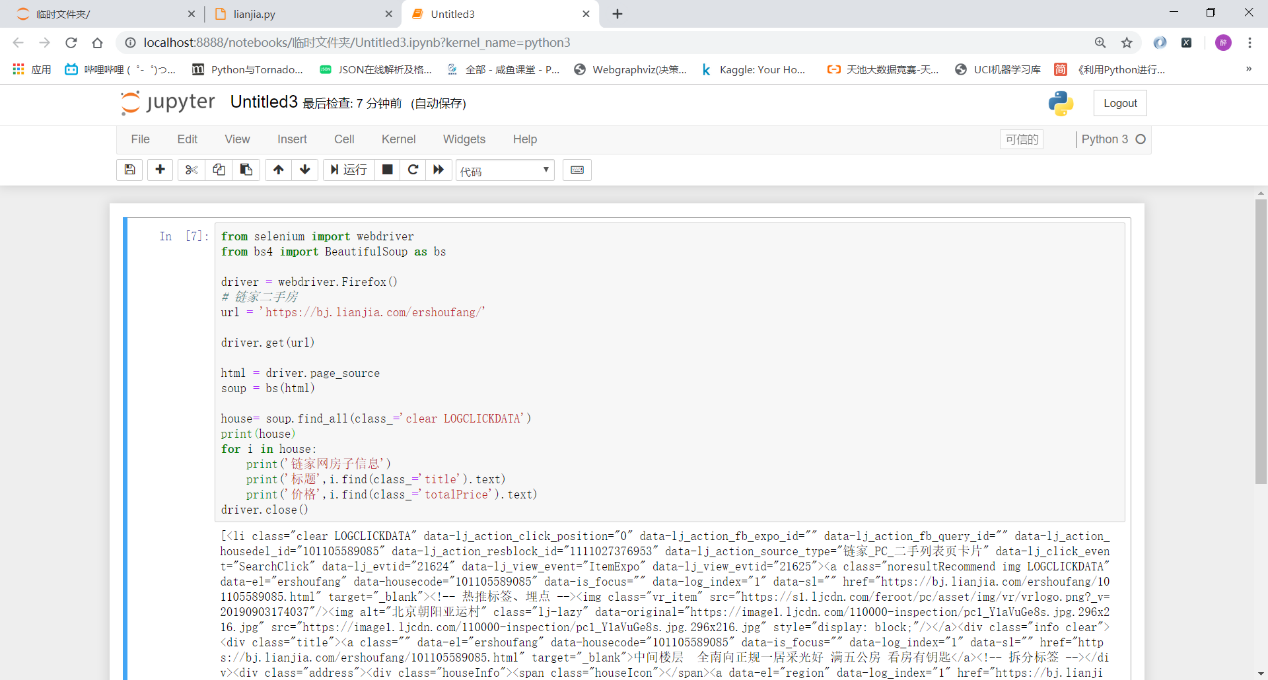Open the Kaggle bookmark

753,70
